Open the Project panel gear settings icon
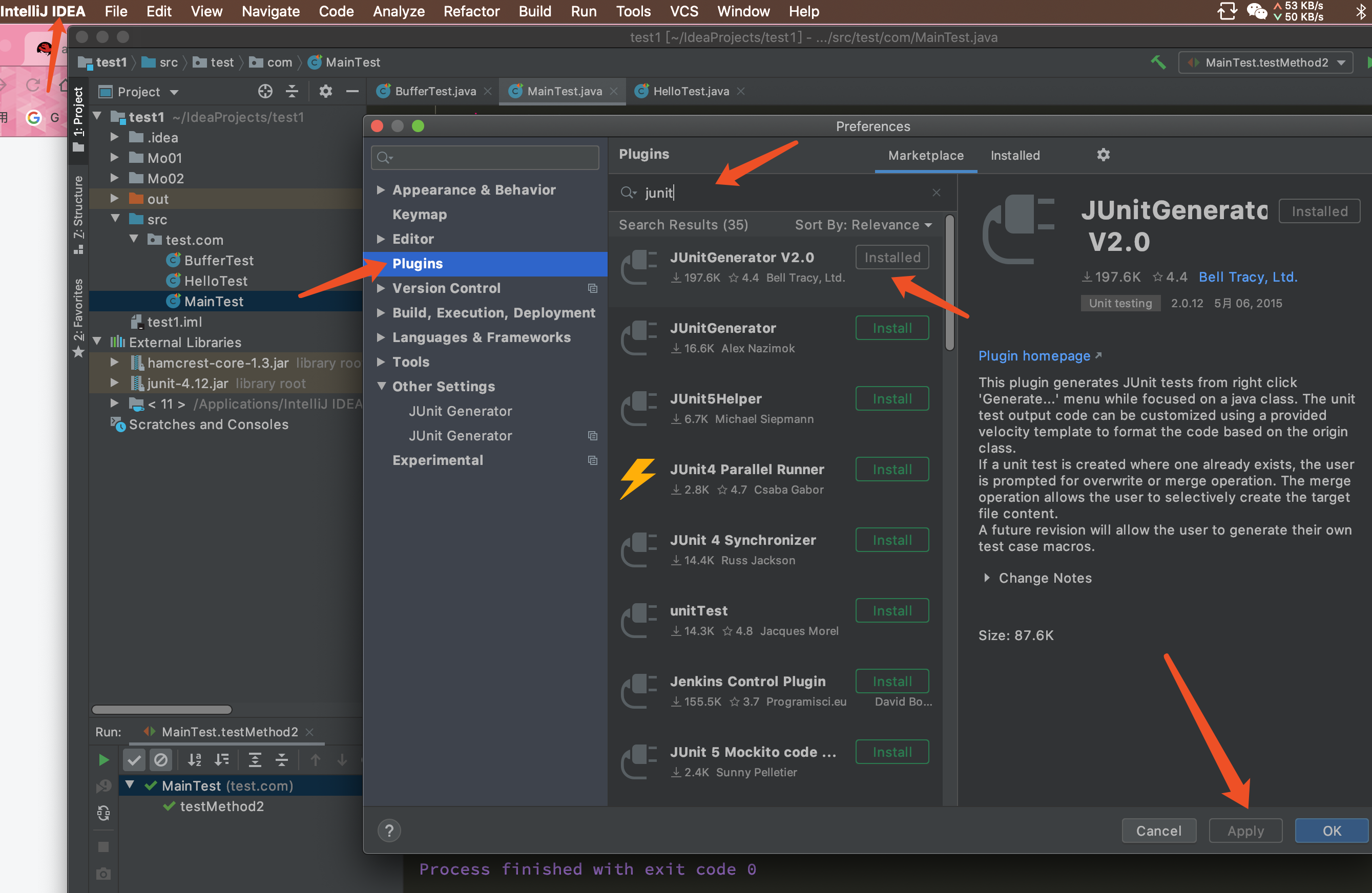 pos(326,92)
